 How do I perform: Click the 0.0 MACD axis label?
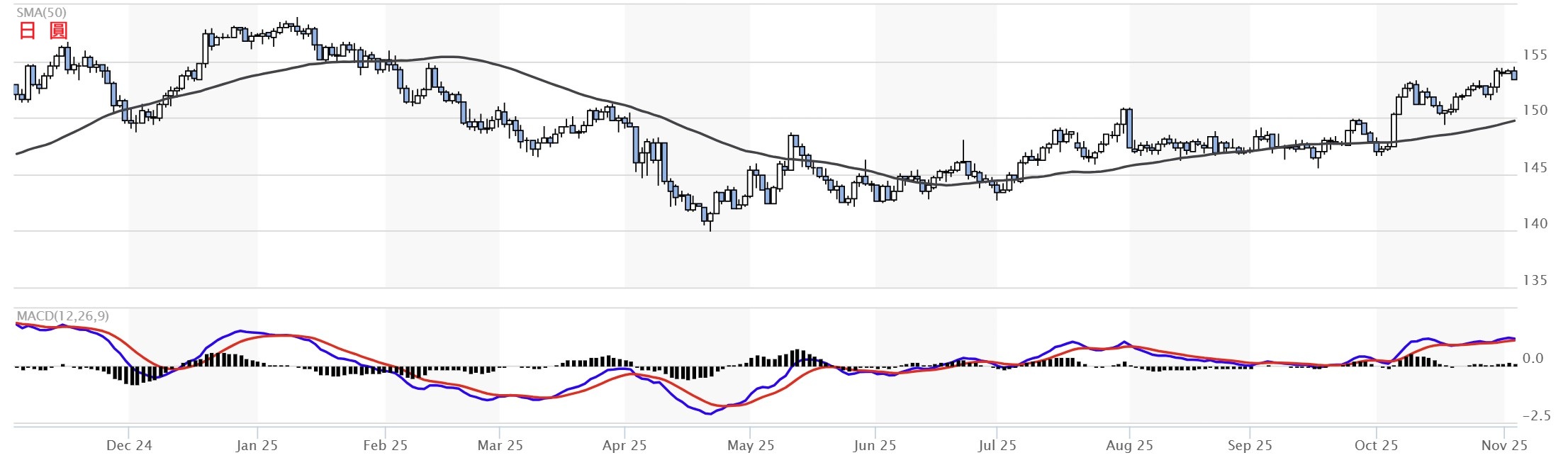pyautogui.click(x=1533, y=358)
